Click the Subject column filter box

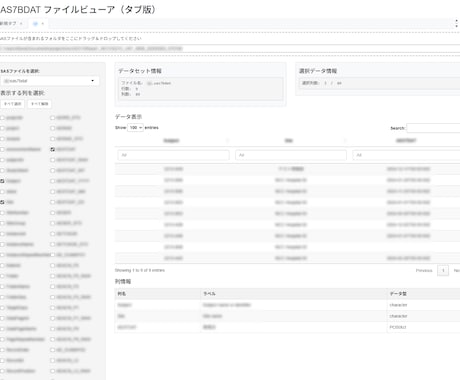coord(173,155)
